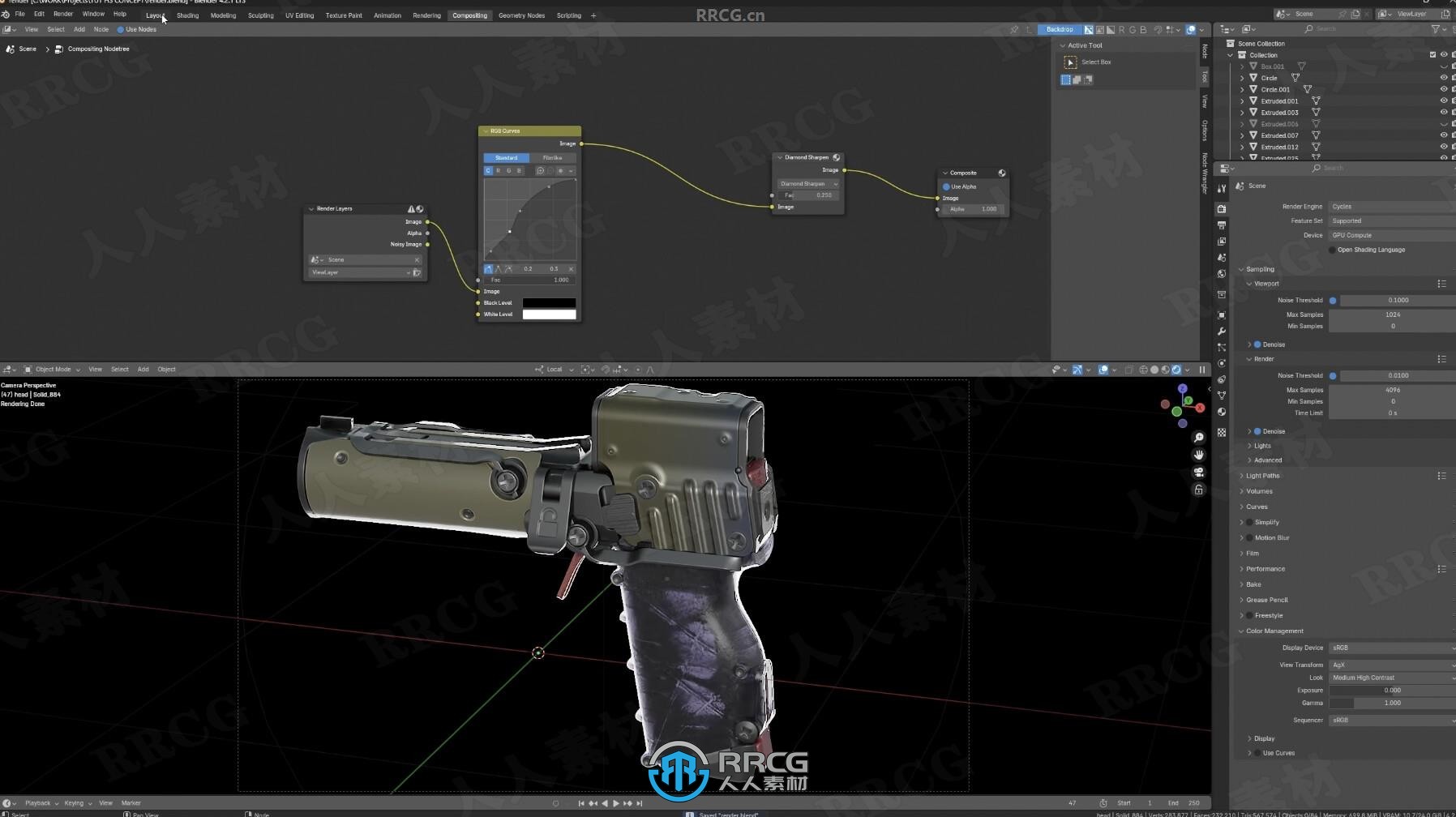The height and width of the screenshot is (817, 1456).
Task: Toggle Use Alpha on Composite node
Action: 946,186
